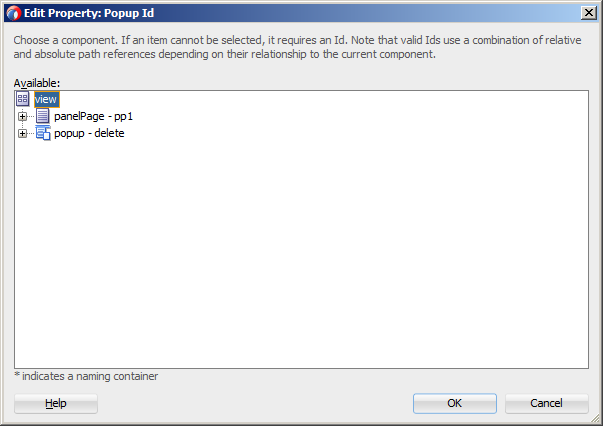This screenshot has height=426, width=603.
Task: Click the naming container footnote text
Action: 86,376
